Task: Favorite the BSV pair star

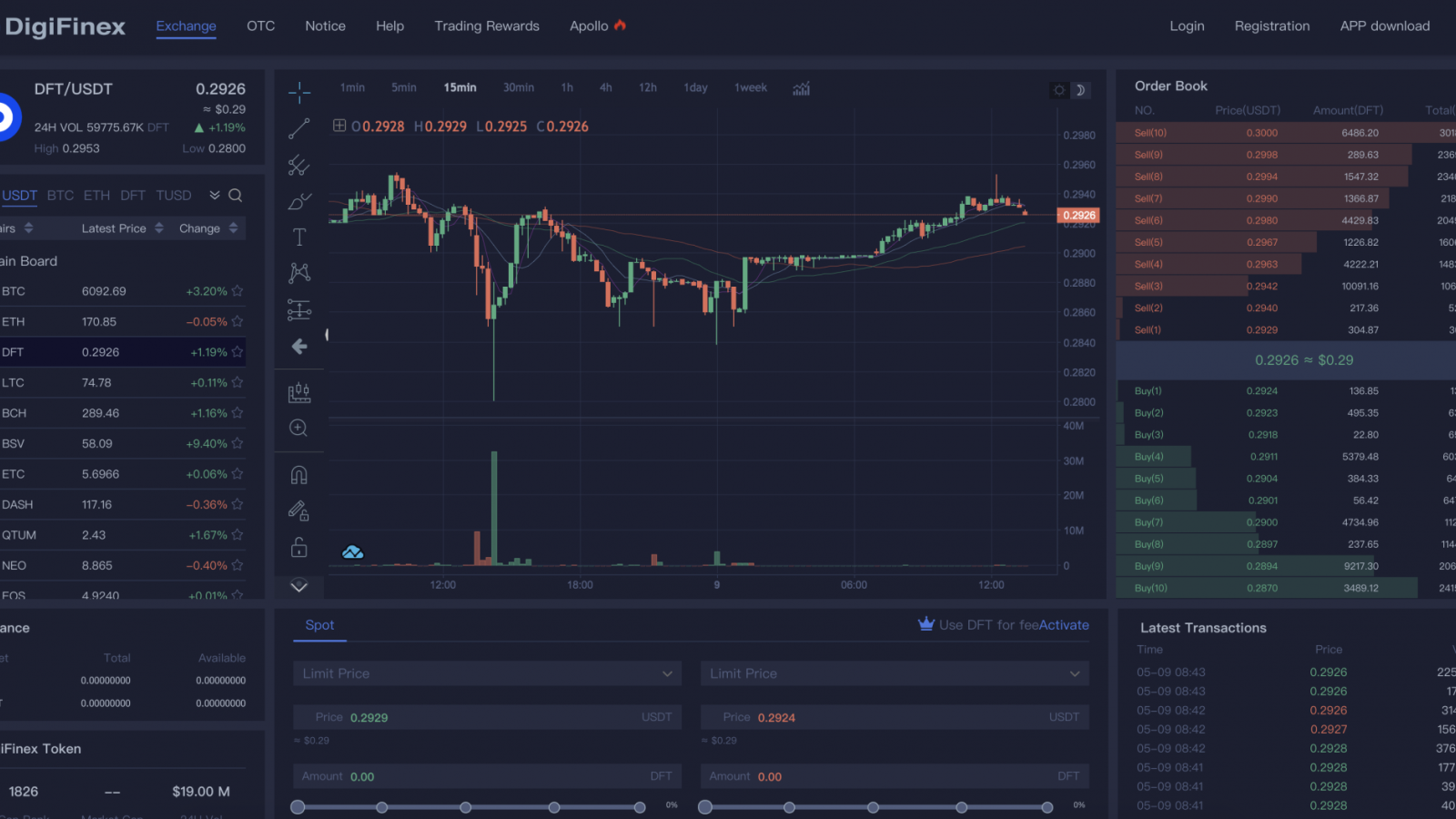Action: click(x=238, y=443)
